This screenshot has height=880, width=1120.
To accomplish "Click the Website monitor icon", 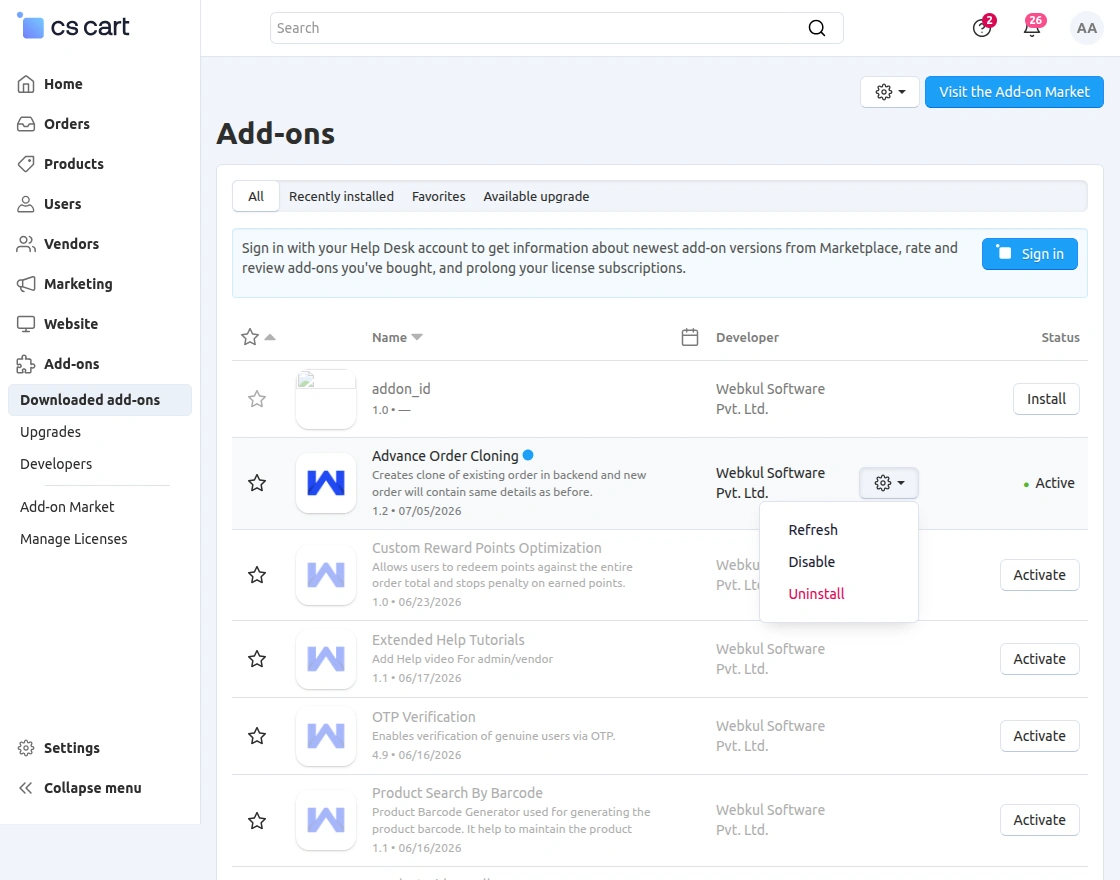I will click(26, 324).
